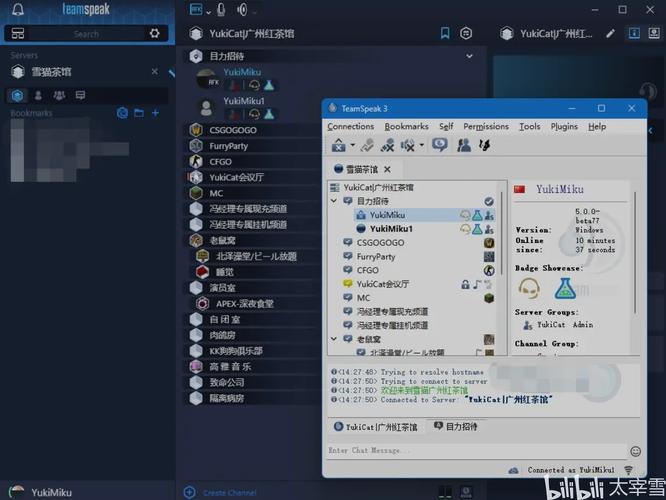This screenshot has height=500, width=666.
Task: Open the Permissions menu
Action: (x=486, y=127)
